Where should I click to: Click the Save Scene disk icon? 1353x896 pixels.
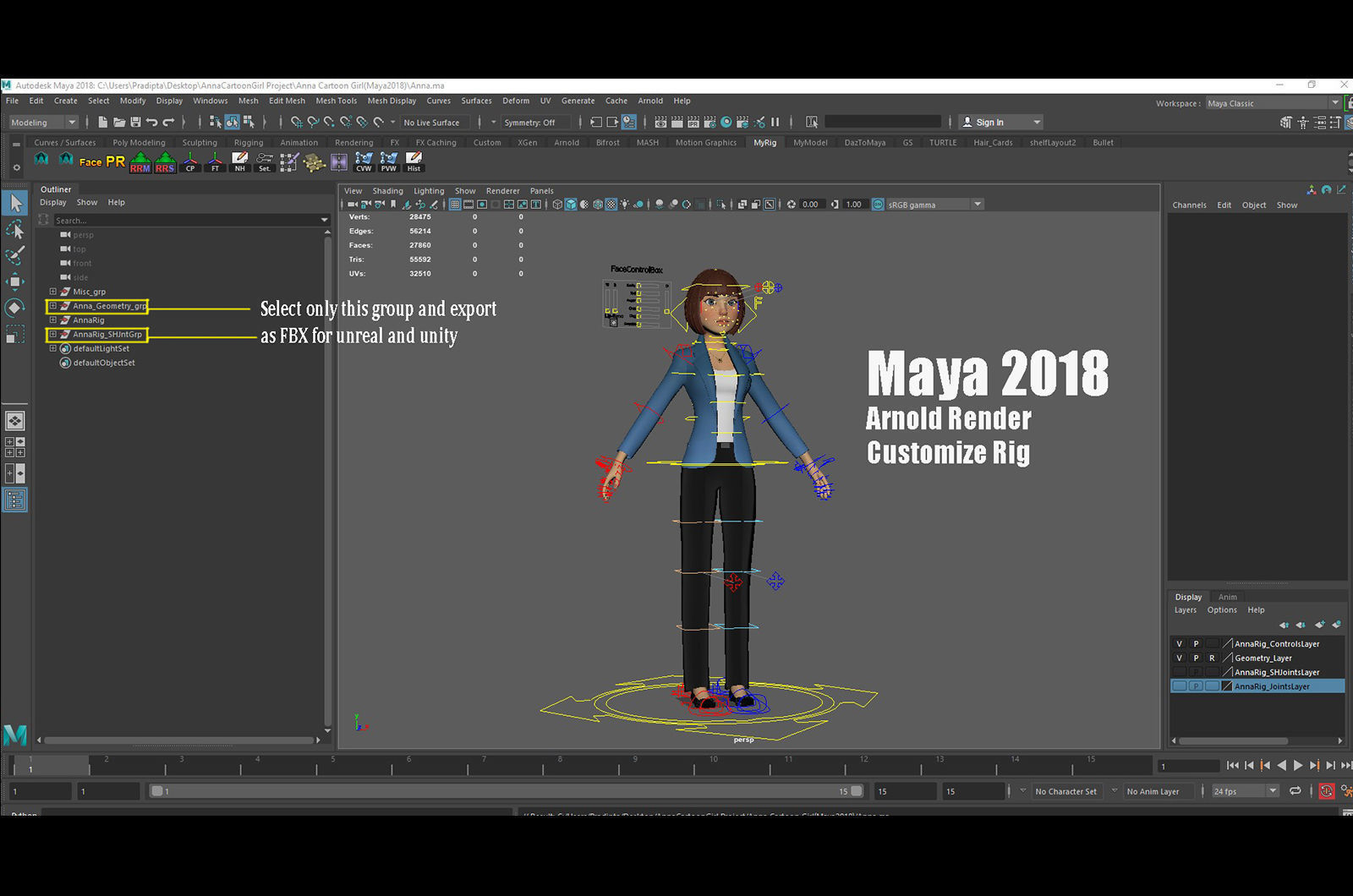(135, 123)
